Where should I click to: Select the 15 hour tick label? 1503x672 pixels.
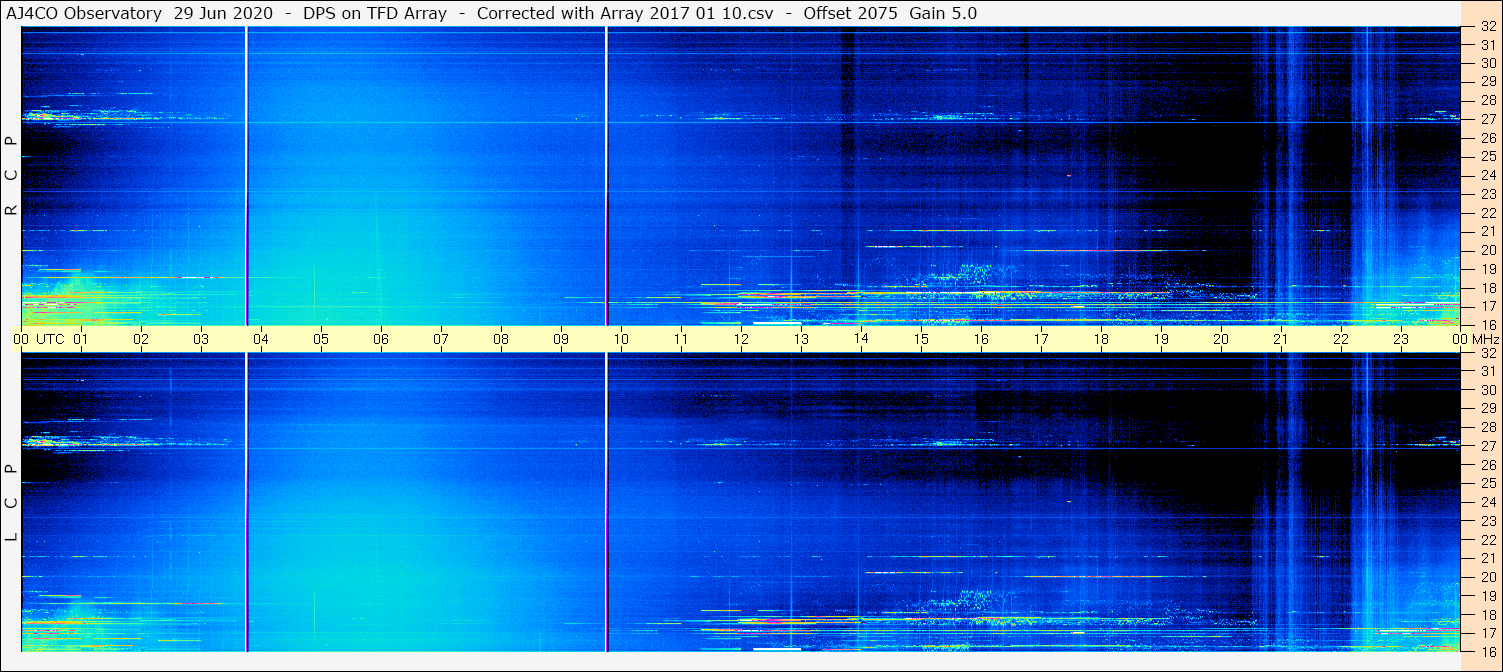[921, 339]
